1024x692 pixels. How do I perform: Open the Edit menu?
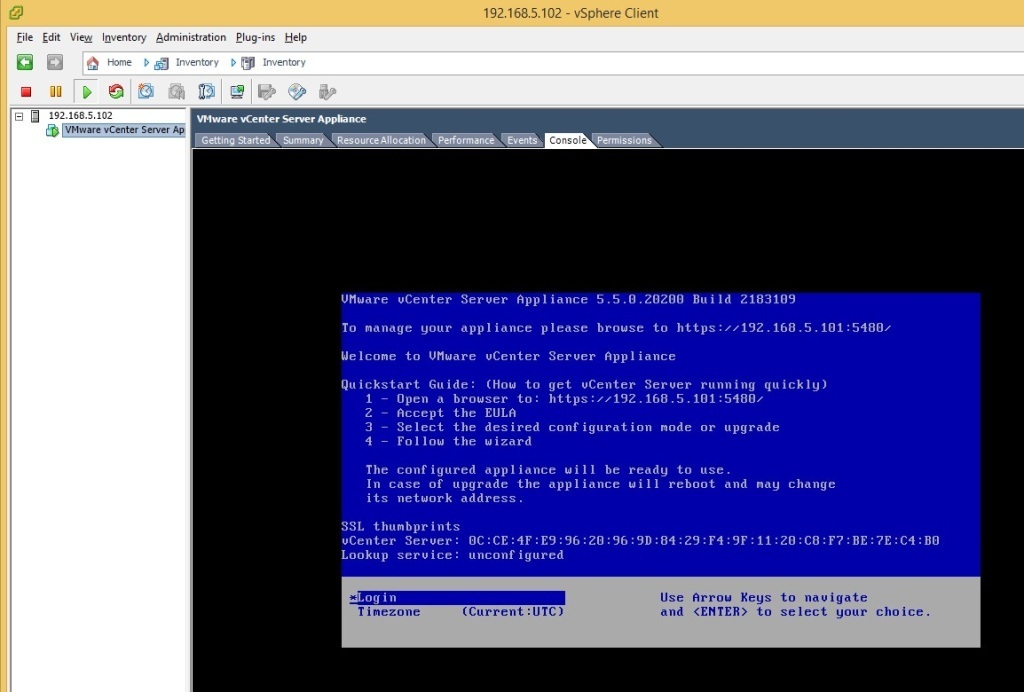click(51, 37)
